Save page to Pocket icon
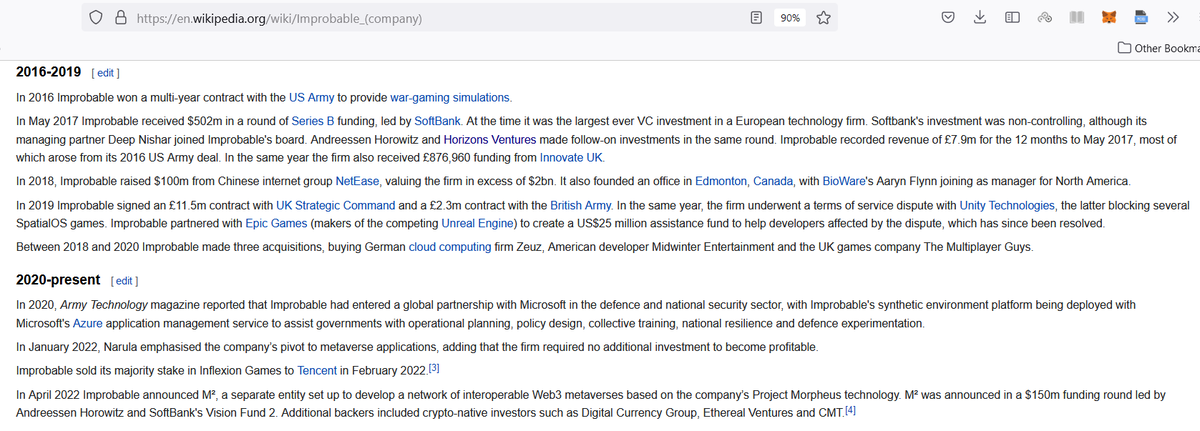Viewport: 1200px width, 431px height. tap(948, 18)
